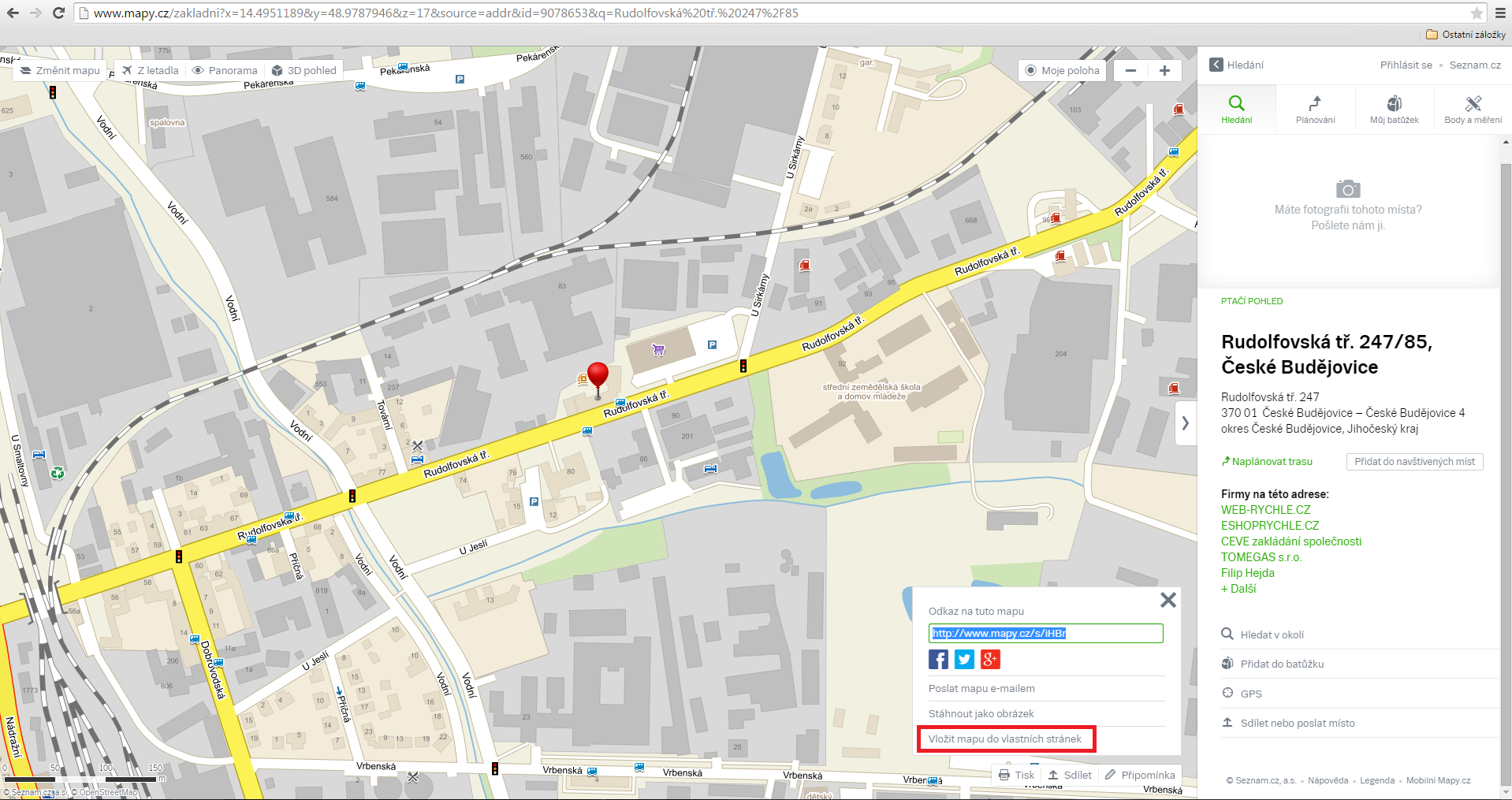Open PTAČÍ POHLED link
Screen dimensions: 1512x800
(1252, 301)
